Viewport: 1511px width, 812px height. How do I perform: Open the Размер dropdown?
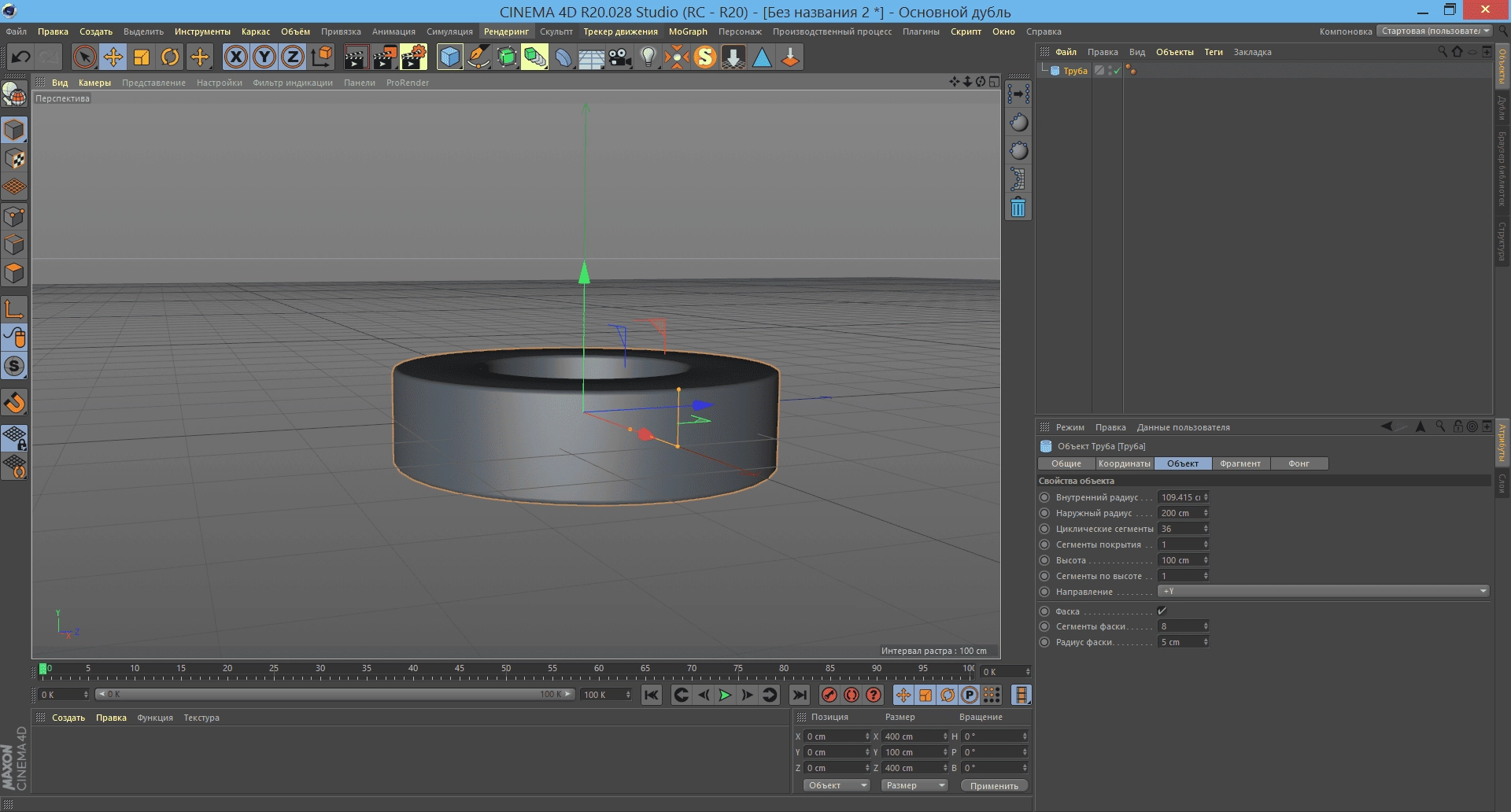914,785
